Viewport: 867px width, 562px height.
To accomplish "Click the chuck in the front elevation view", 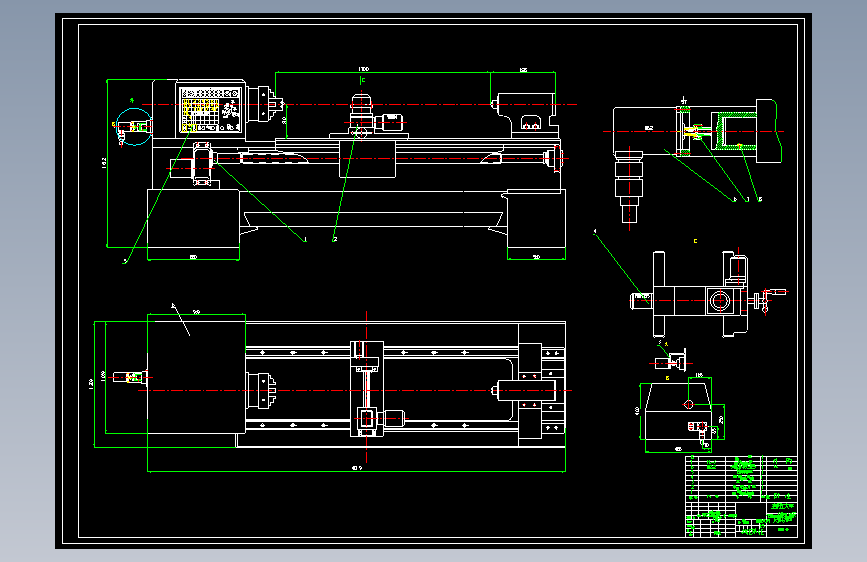I will 265,104.
